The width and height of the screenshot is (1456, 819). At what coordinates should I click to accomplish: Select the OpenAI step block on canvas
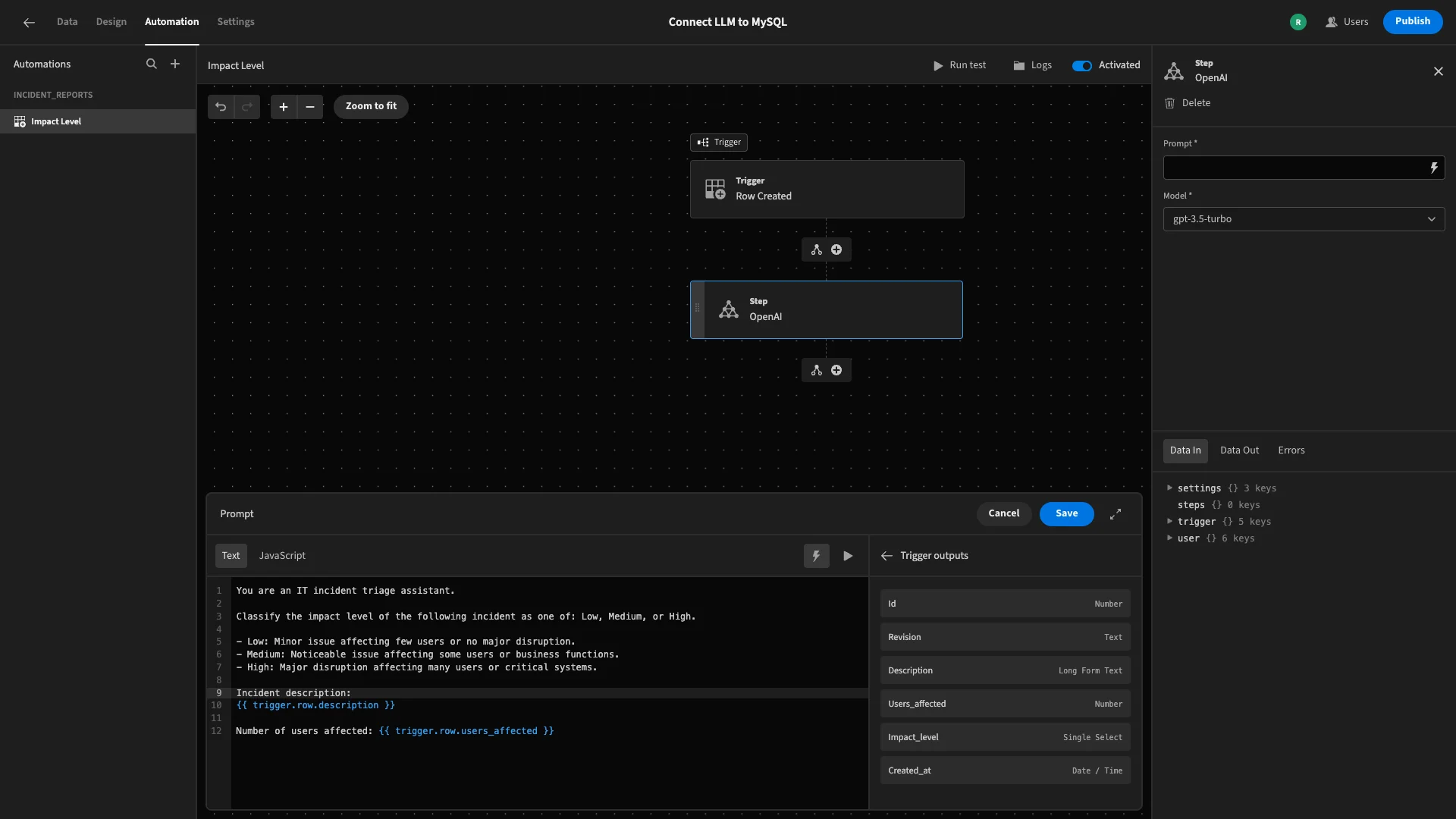pyautogui.click(x=827, y=309)
